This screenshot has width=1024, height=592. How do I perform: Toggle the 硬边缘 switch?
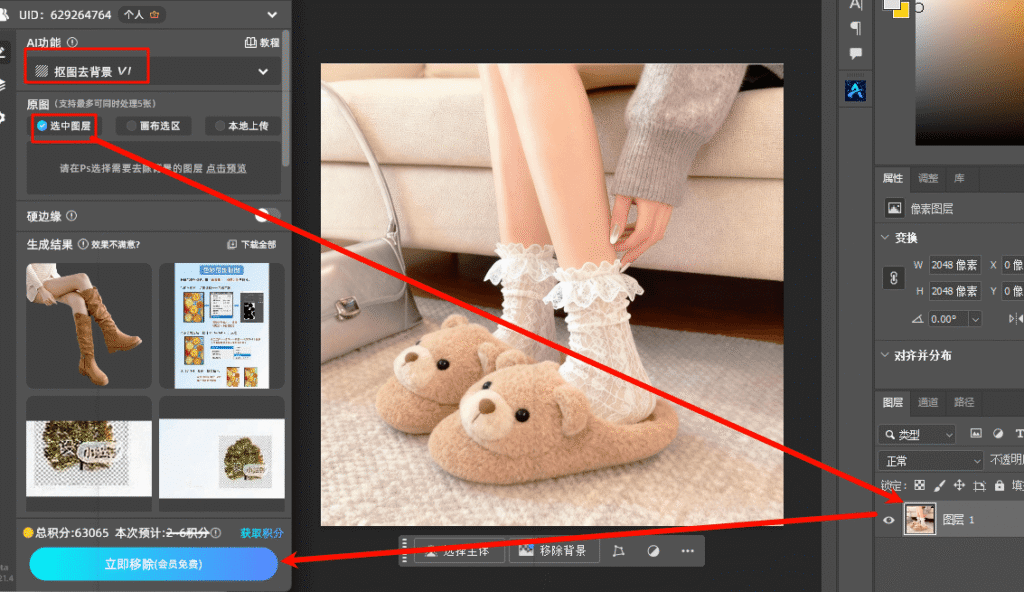pos(267,216)
